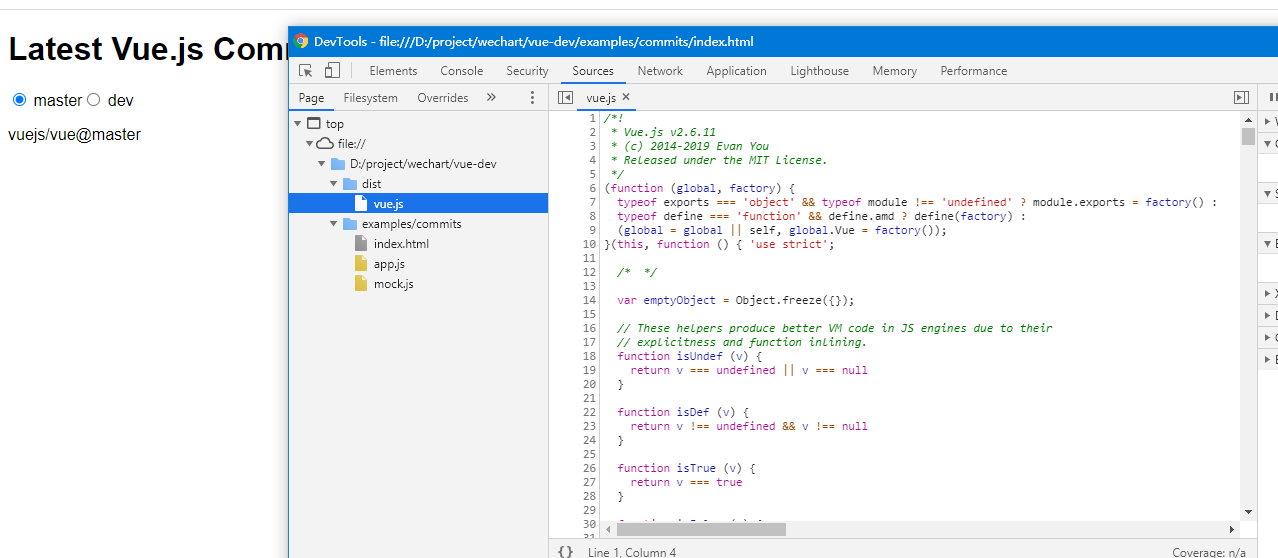
Task: Click the horizontal scrollbar right arrow
Action: pyautogui.click(x=1232, y=529)
